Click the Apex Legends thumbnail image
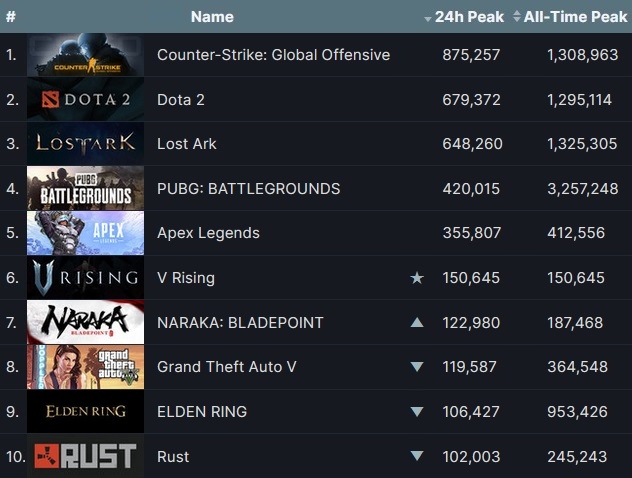 [x=85, y=233]
